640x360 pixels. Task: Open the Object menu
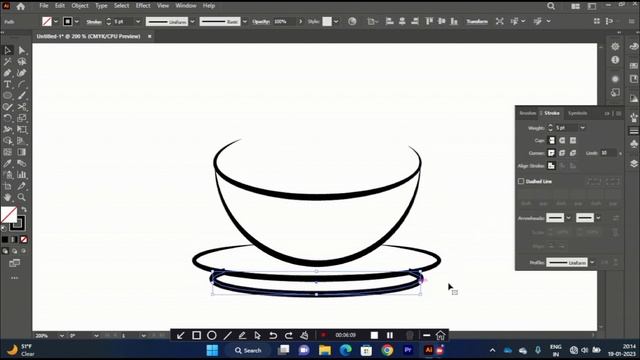pyautogui.click(x=80, y=6)
